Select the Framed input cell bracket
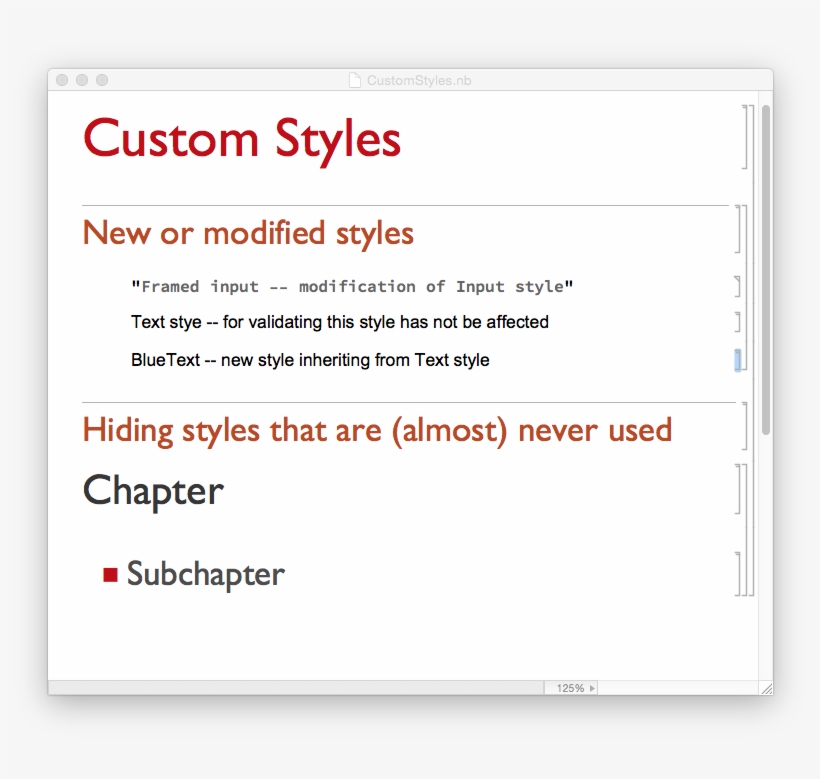Screen dimensions: 820x779 click(737, 286)
